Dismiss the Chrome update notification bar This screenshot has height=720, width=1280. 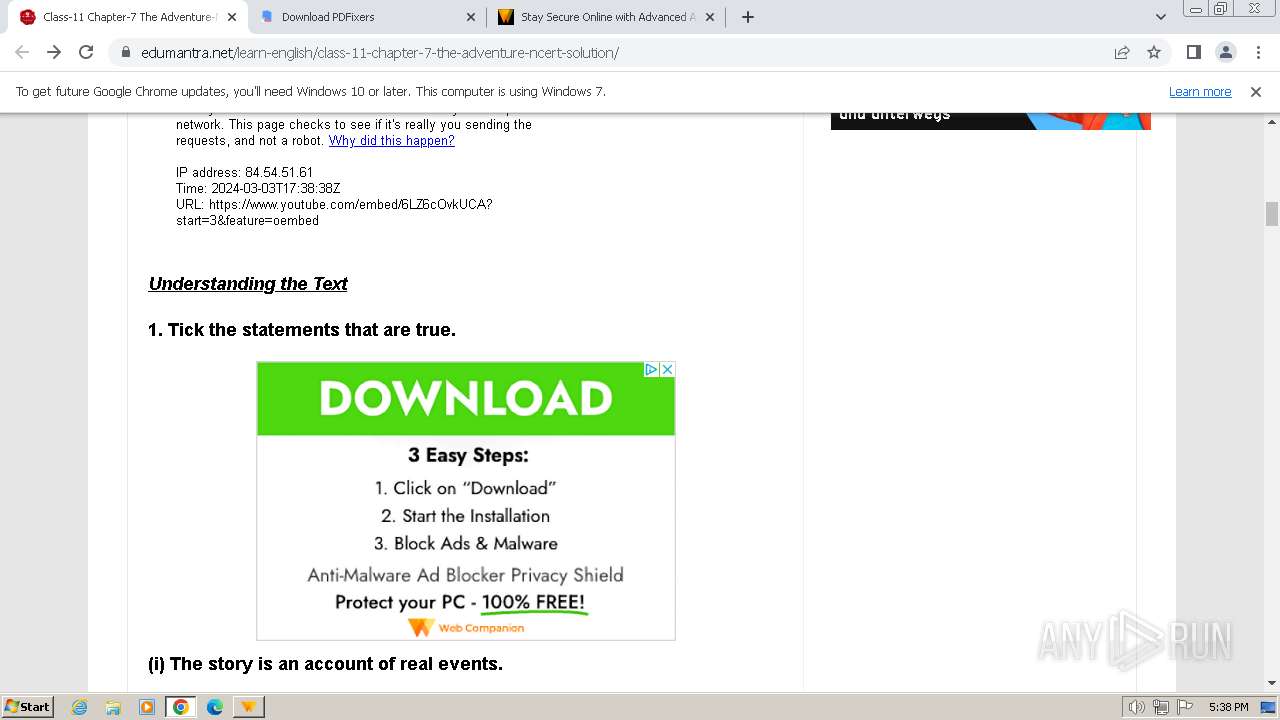1256,91
